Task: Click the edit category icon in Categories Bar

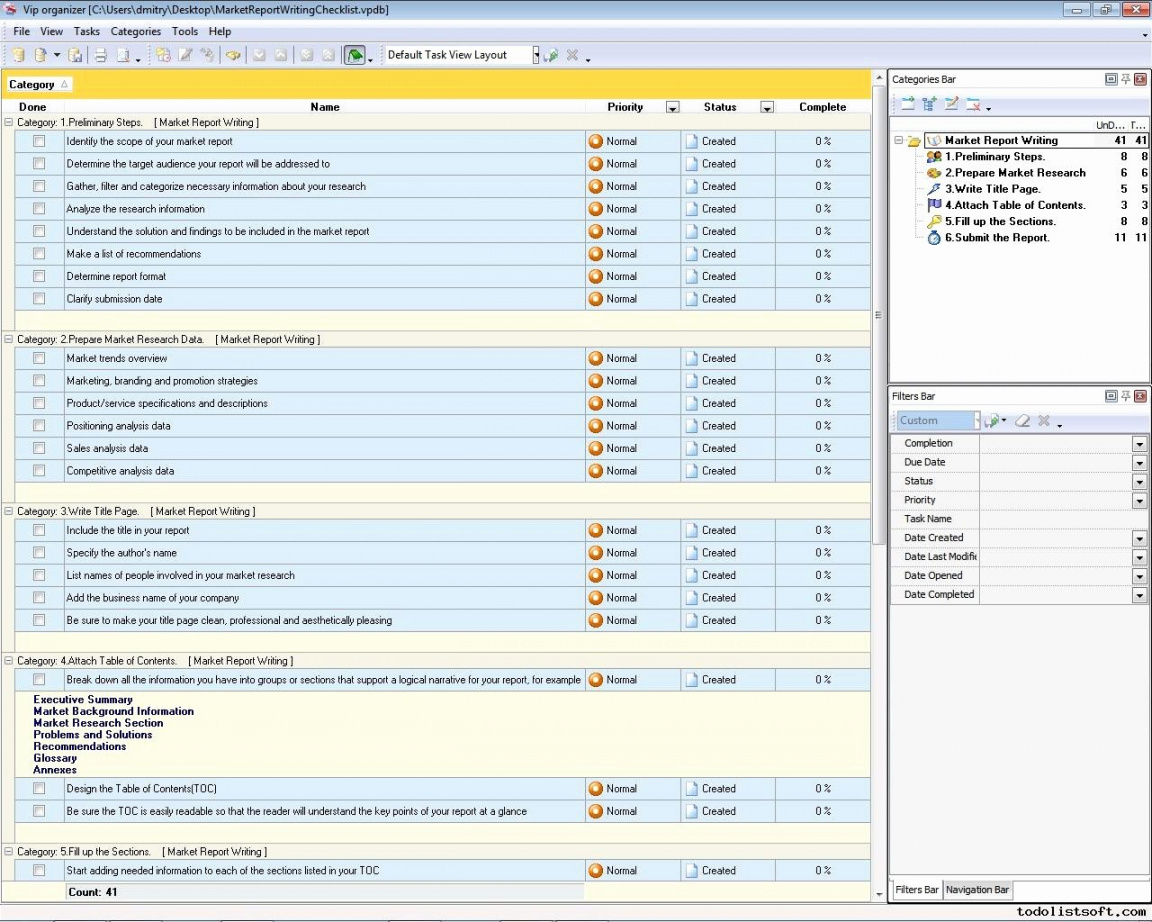Action: click(951, 104)
